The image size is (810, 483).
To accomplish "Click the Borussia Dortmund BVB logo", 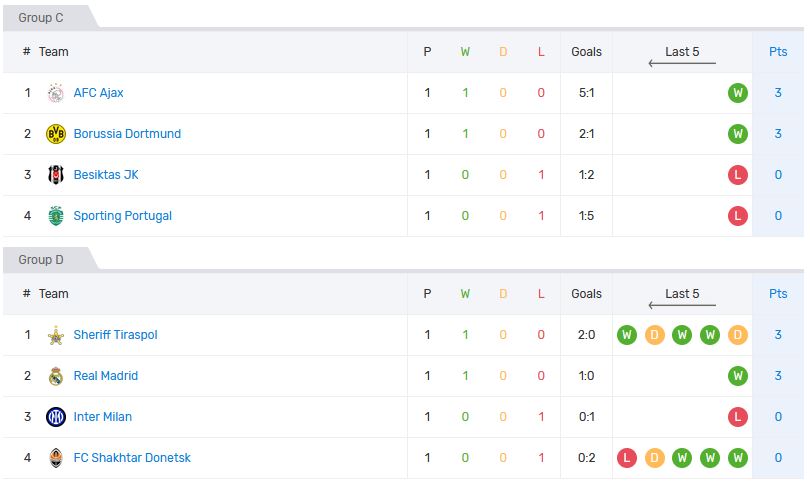I will coord(56,134).
